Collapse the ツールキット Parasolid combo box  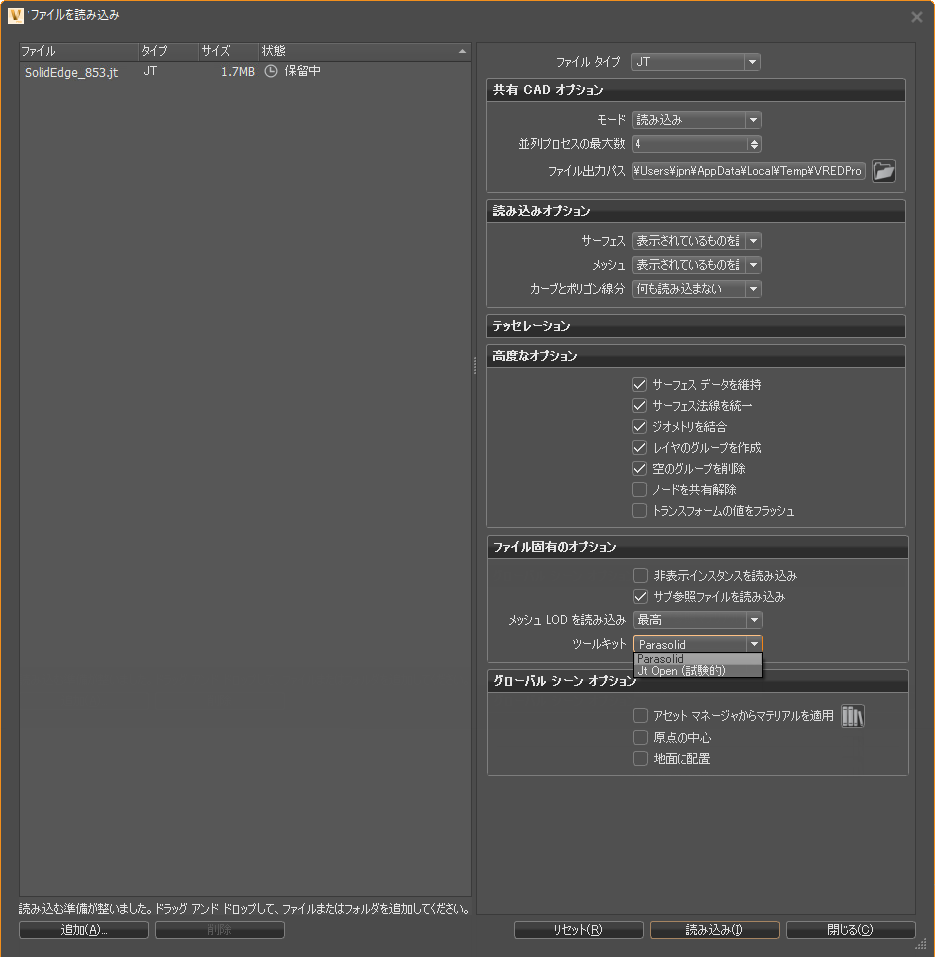[x=698, y=644]
